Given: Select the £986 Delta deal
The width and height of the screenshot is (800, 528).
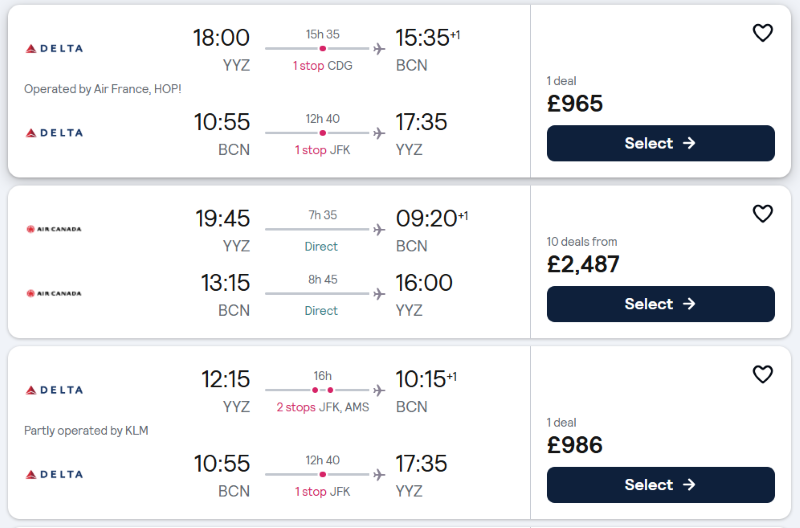Looking at the screenshot, I should pyautogui.click(x=661, y=485).
